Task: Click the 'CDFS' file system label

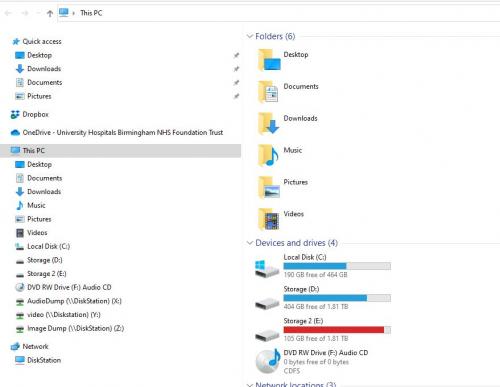Action: (292, 371)
